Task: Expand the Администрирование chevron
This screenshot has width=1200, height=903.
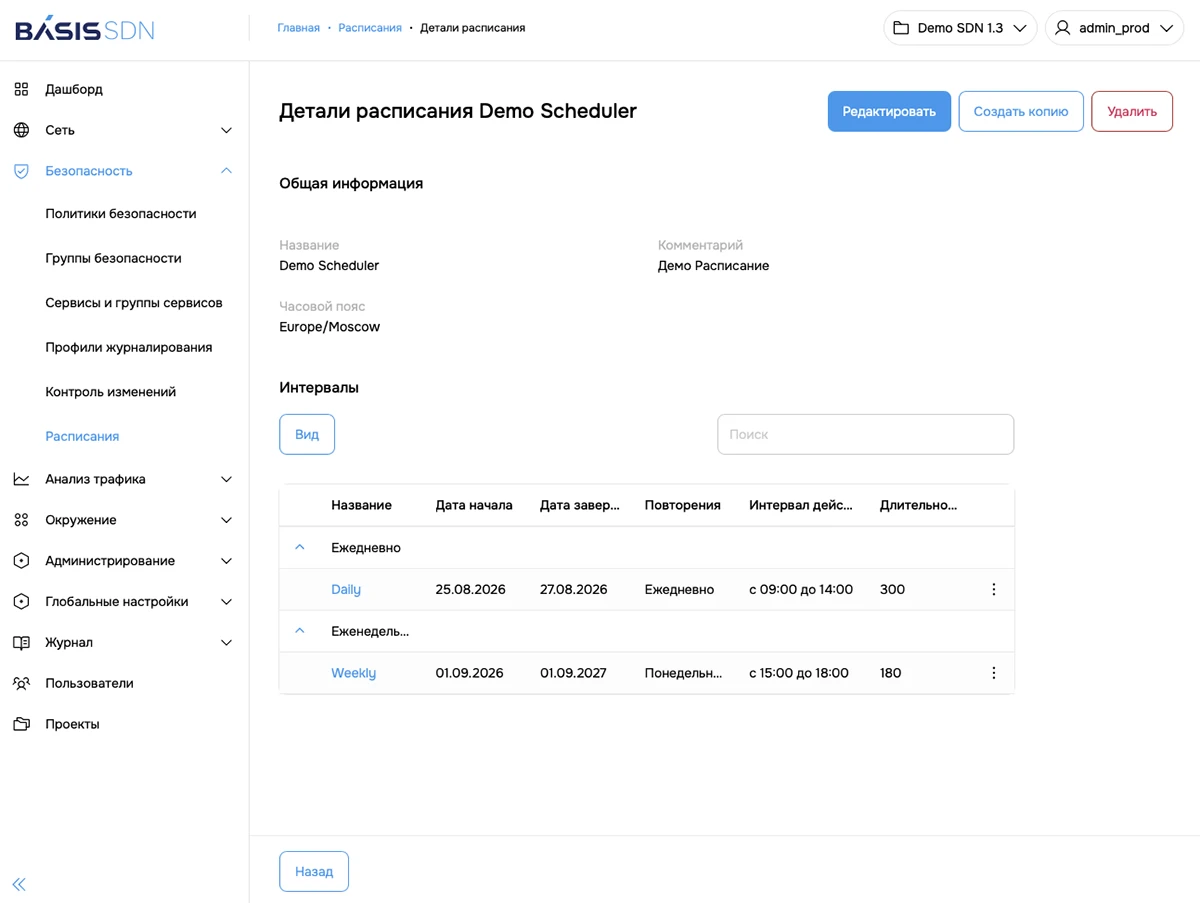Action: point(226,561)
